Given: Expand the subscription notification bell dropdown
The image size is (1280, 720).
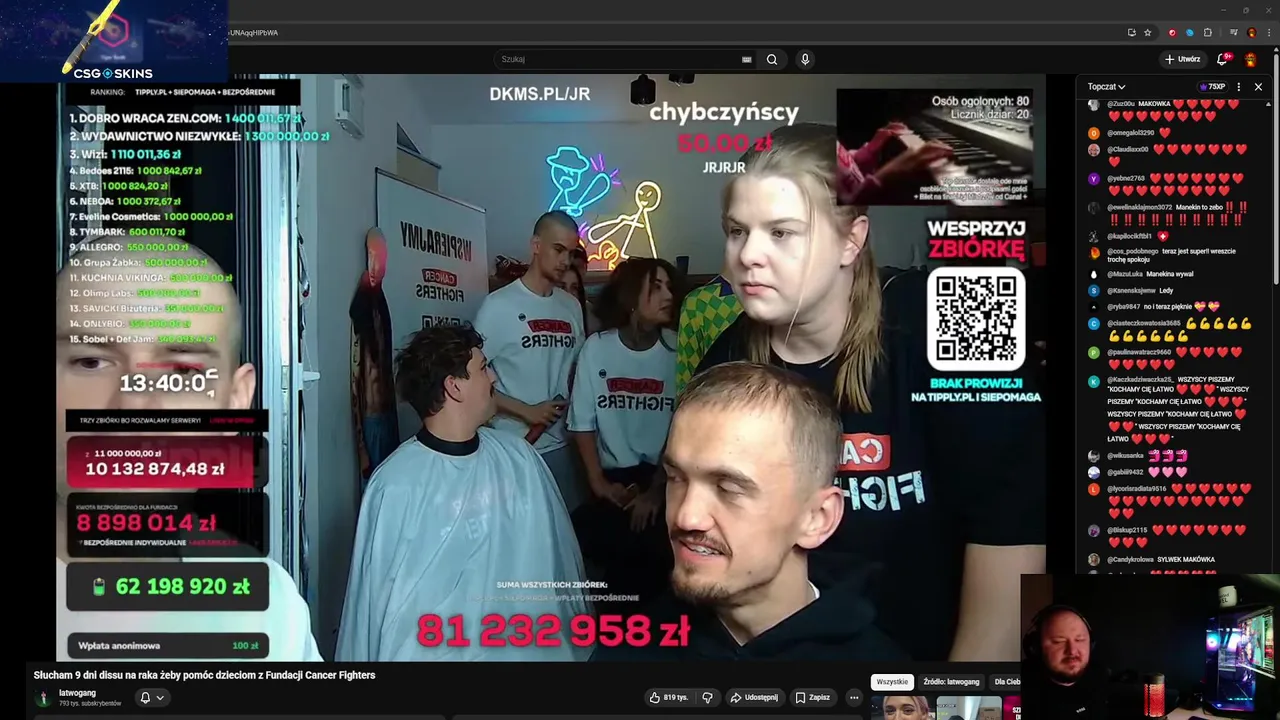Looking at the screenshot, I should coord(151,697).
